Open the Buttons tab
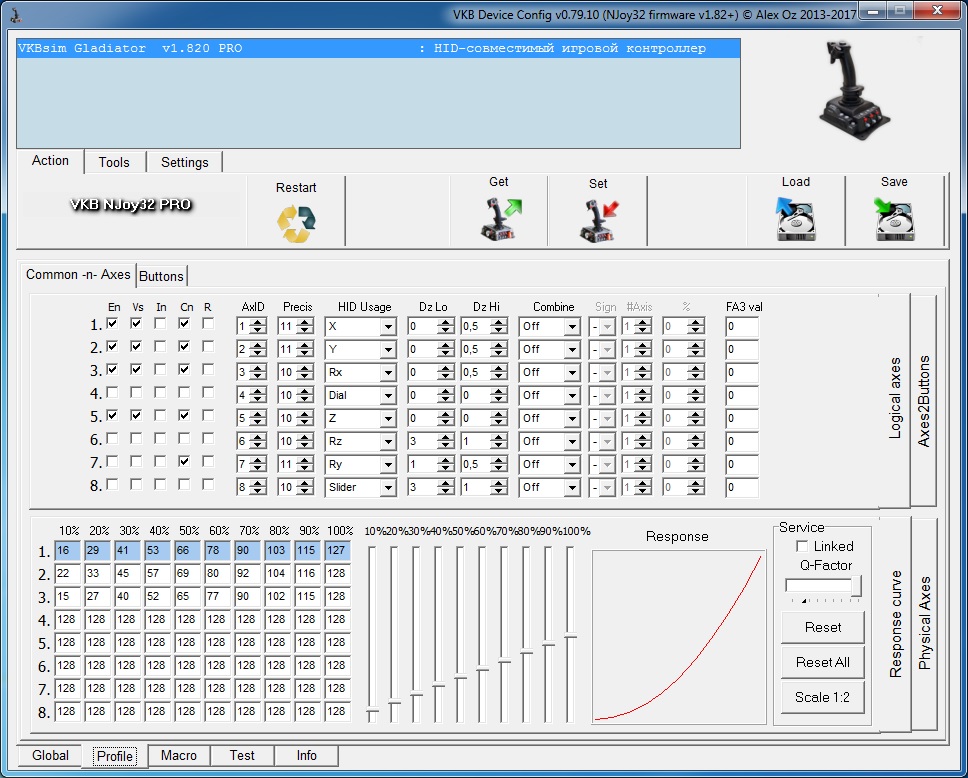Image resolution: width=968 pixels, height=778 pixels. coord(161,276)
